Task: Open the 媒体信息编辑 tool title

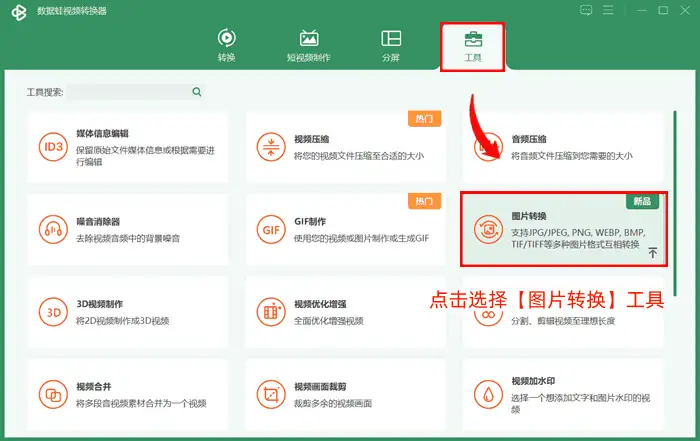Action: point(102,133)
